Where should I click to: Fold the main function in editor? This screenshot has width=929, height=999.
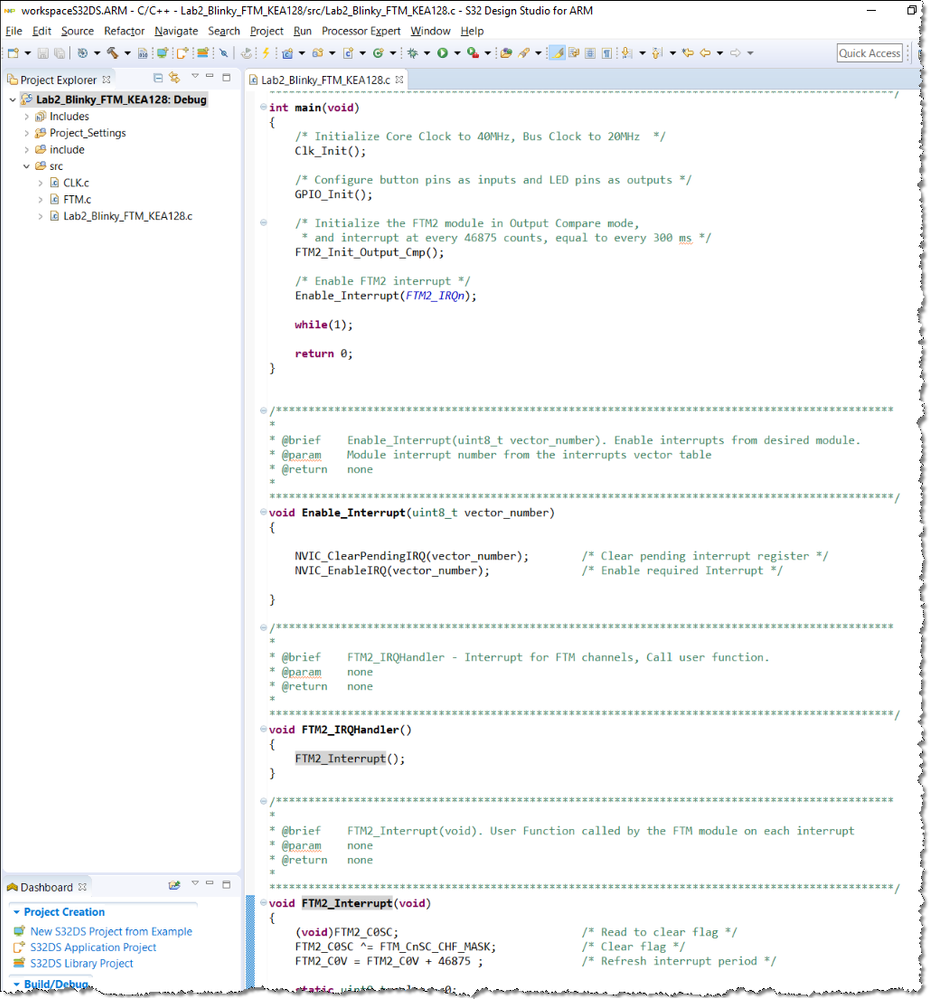[x=263, y=107]
